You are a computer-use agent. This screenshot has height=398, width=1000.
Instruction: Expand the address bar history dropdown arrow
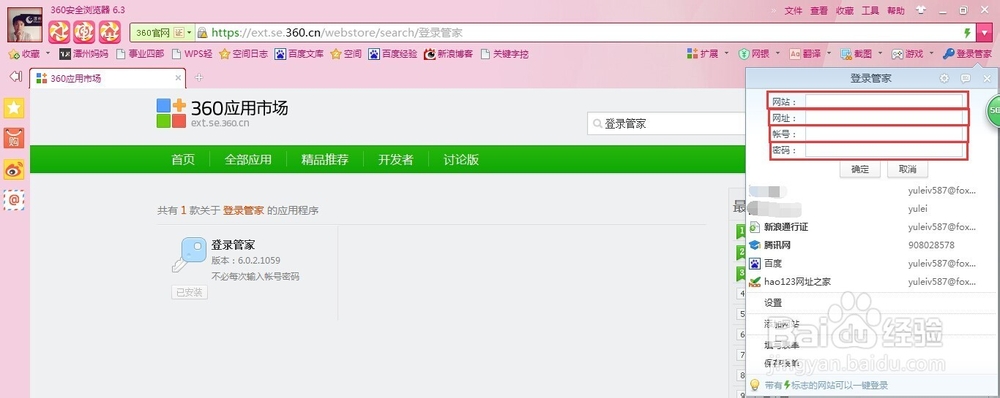pyautogui.click(x=984, y=33)
